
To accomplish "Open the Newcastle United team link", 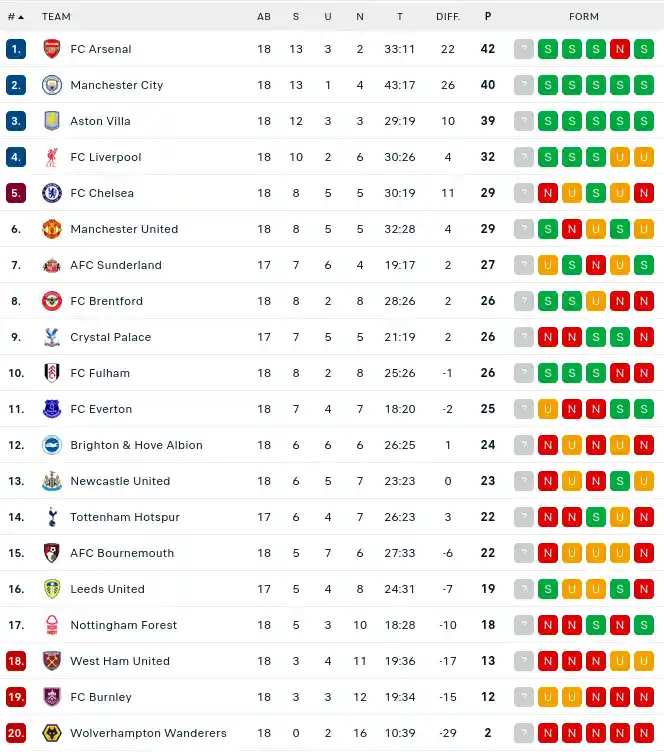I will click(120, 481).
